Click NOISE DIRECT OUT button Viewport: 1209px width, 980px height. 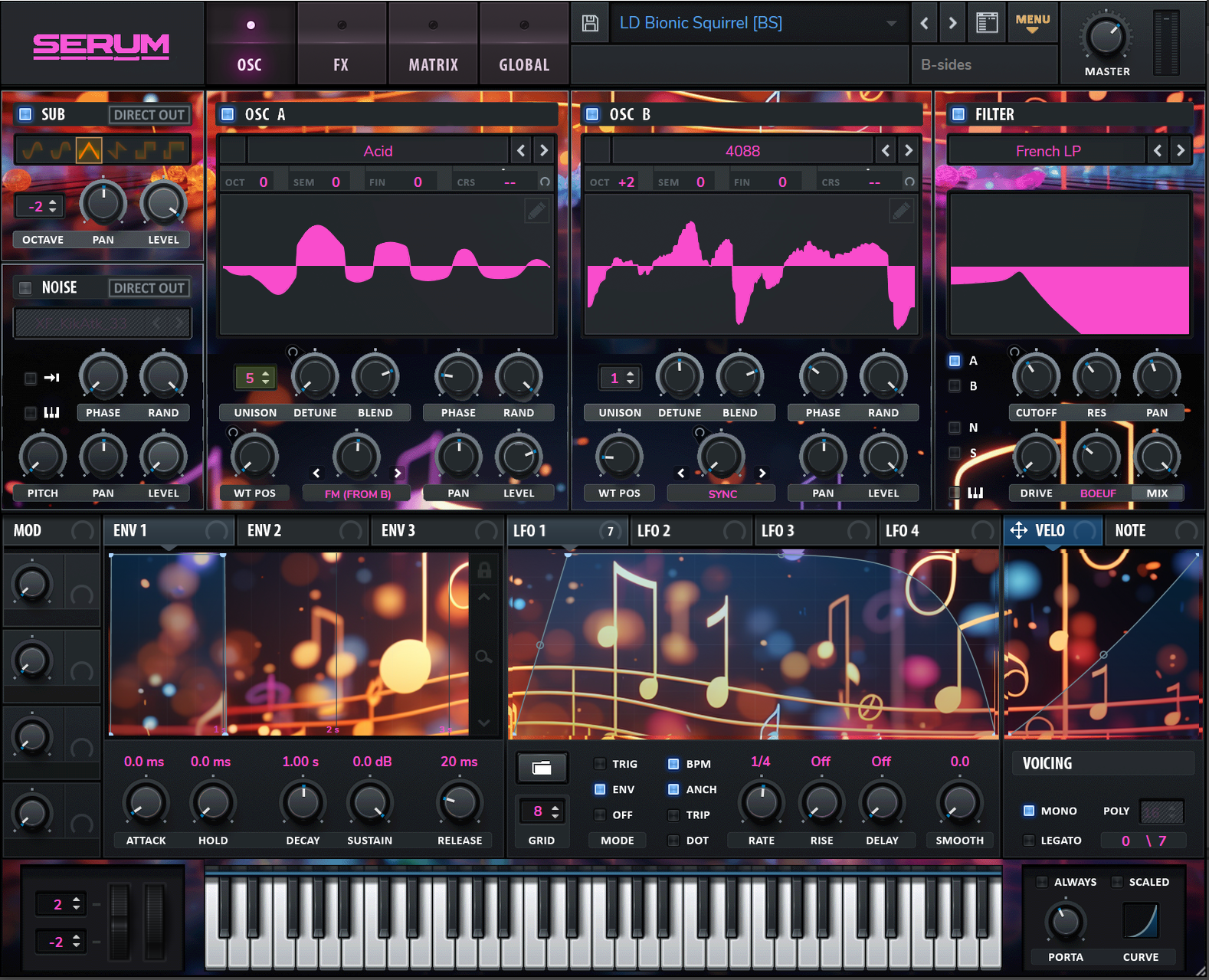coord(149,288)
